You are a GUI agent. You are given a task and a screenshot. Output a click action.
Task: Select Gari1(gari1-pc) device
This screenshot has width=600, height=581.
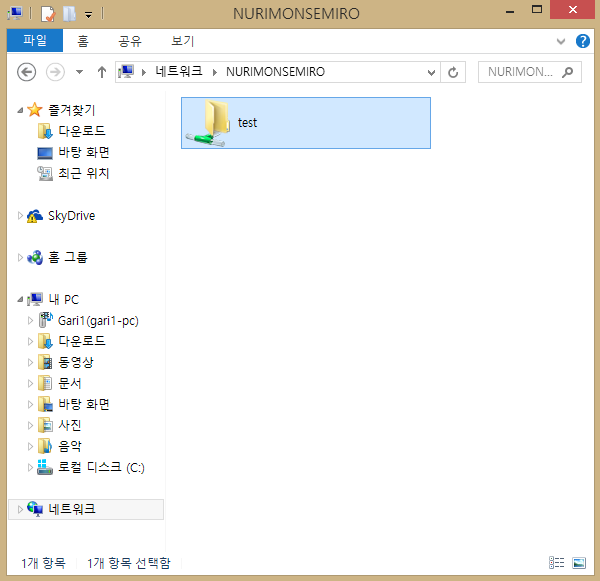pyautogui.click(x=88, y=320)
